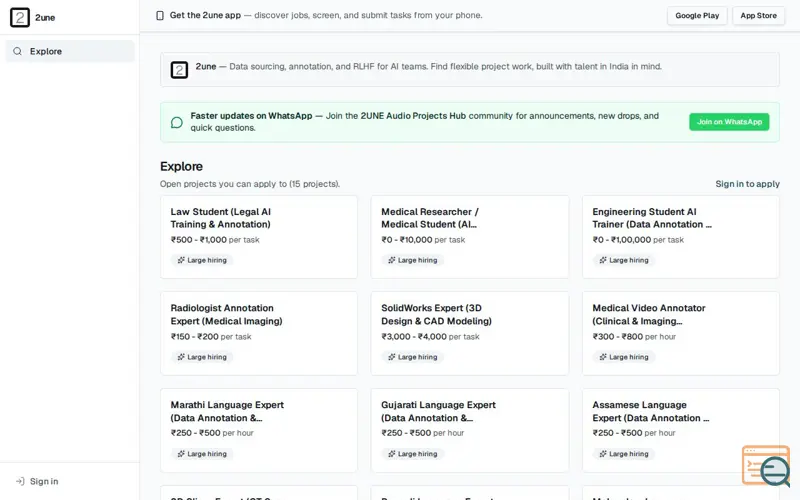
Task: Click the ₹3,000 - ₹4,000 per task rate
Action: tap(430, 337)
